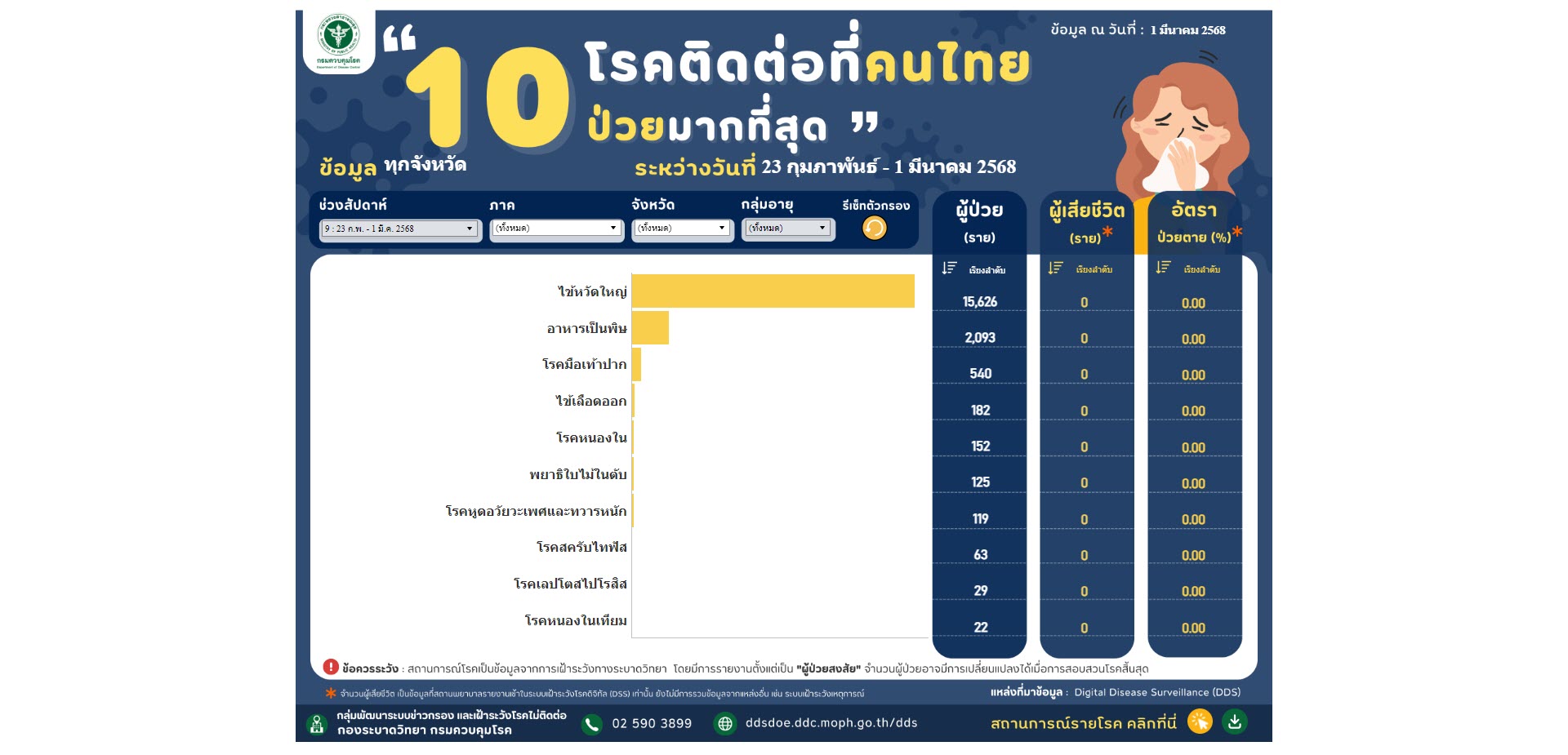
Task: Select the ไข้หวัดใหญ่ bar in the chart
Action: coord(776,292)
